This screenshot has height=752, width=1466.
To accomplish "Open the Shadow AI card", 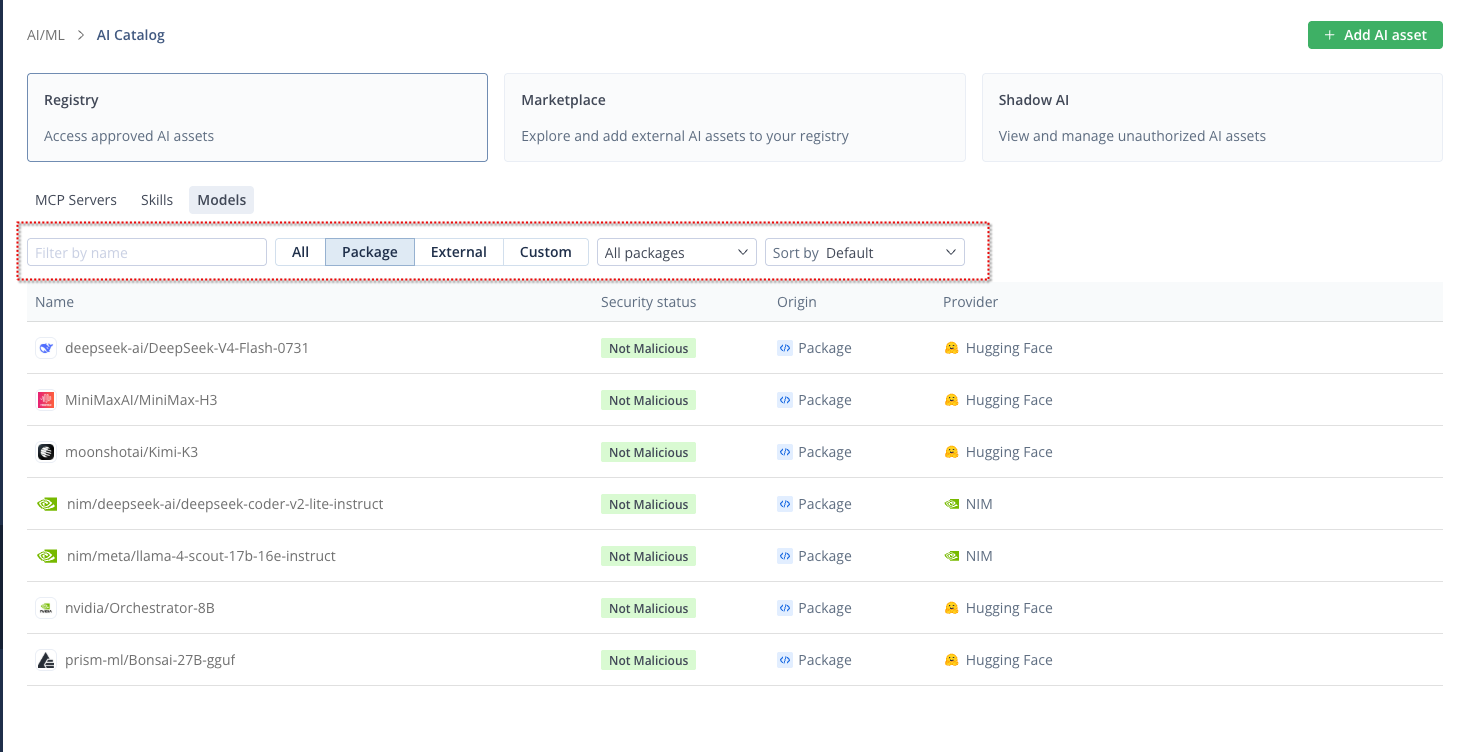I will click(x=1212, y=117).
